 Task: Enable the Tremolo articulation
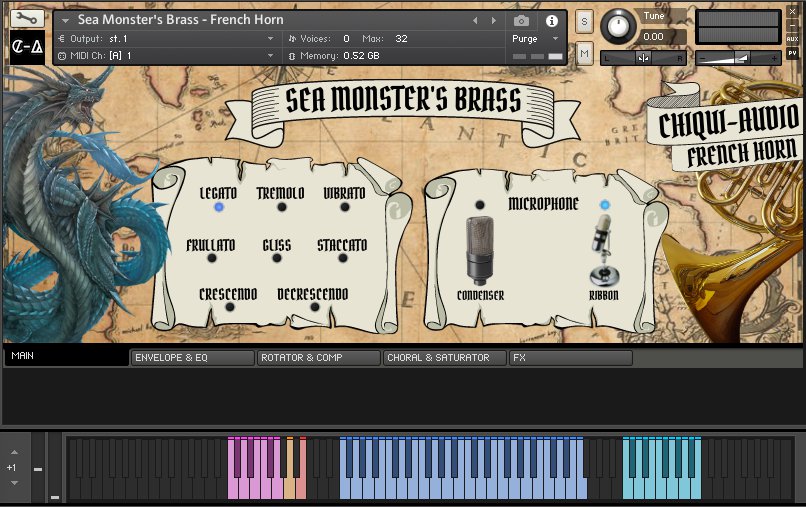pyautogui.click(x=281, y=207)
